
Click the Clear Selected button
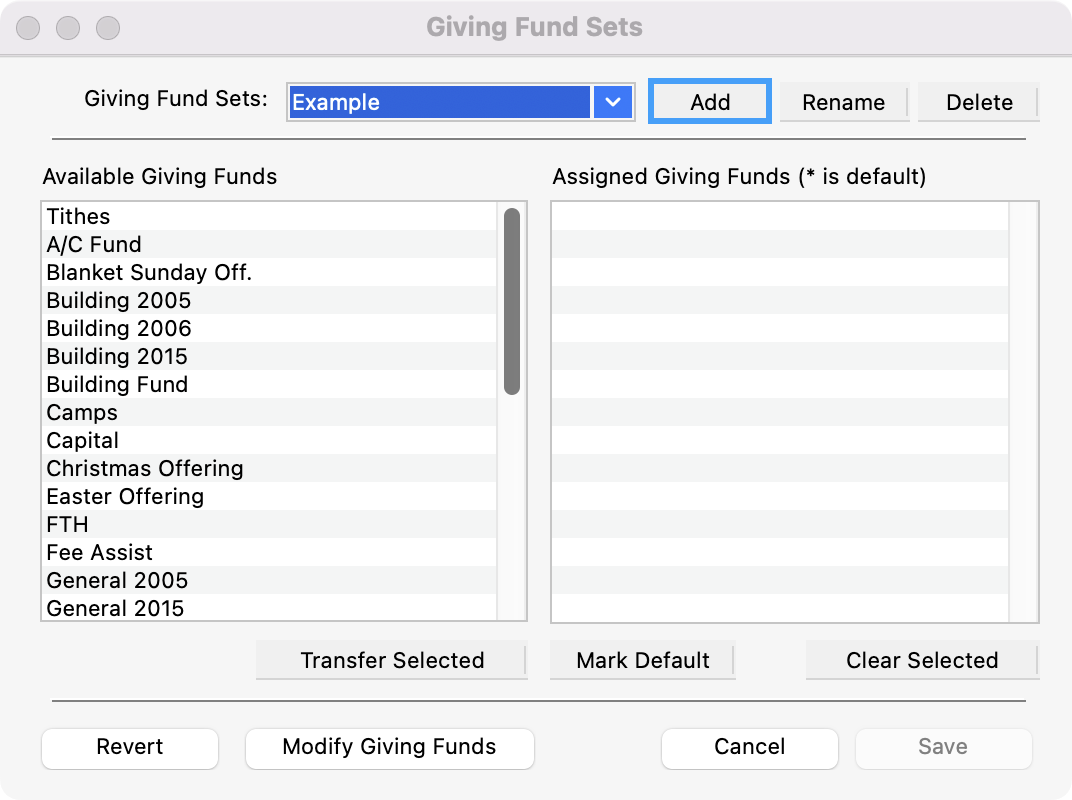coord(922,660)
